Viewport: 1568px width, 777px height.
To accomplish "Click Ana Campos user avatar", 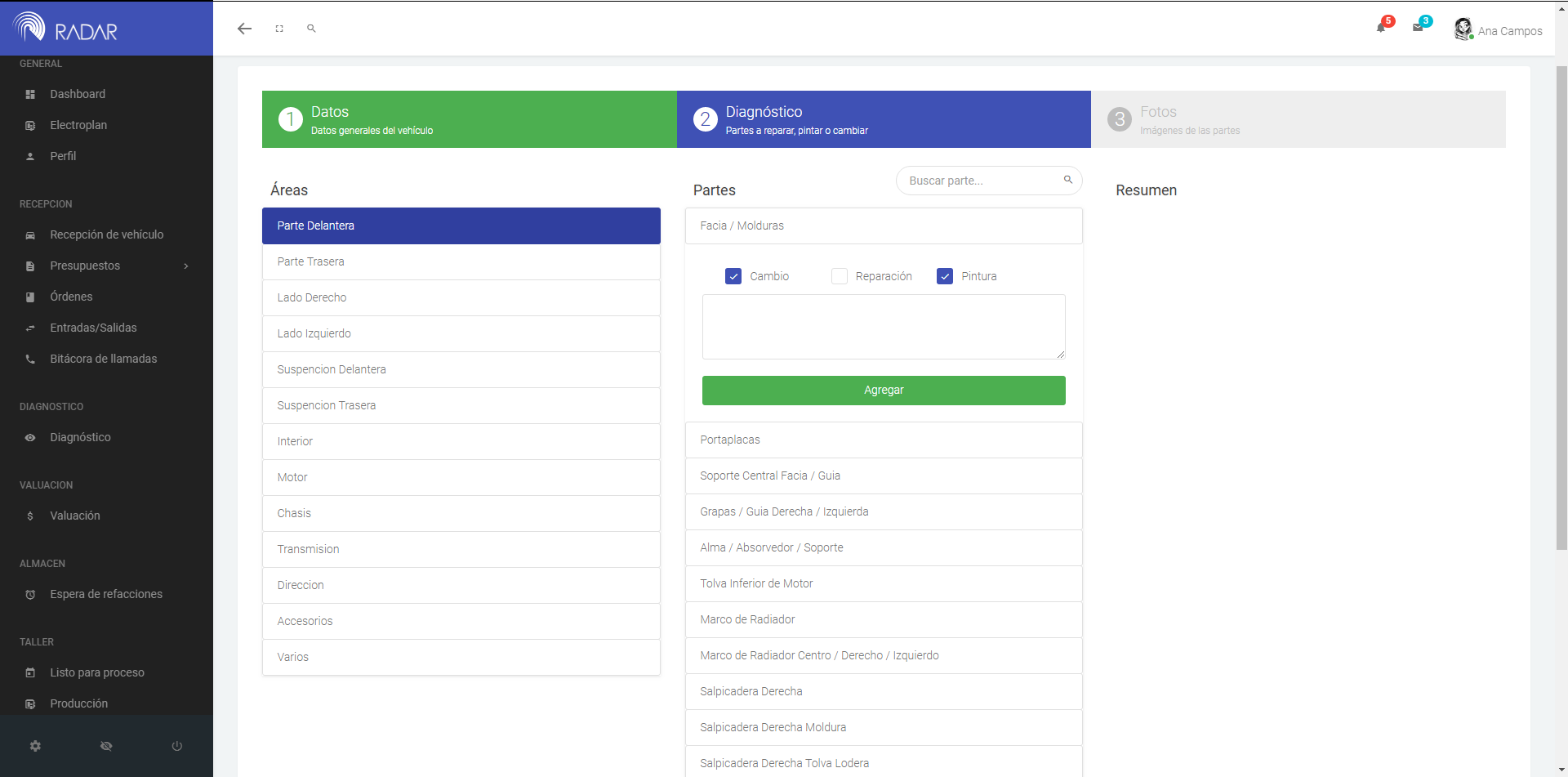I will pos(1463,29).
